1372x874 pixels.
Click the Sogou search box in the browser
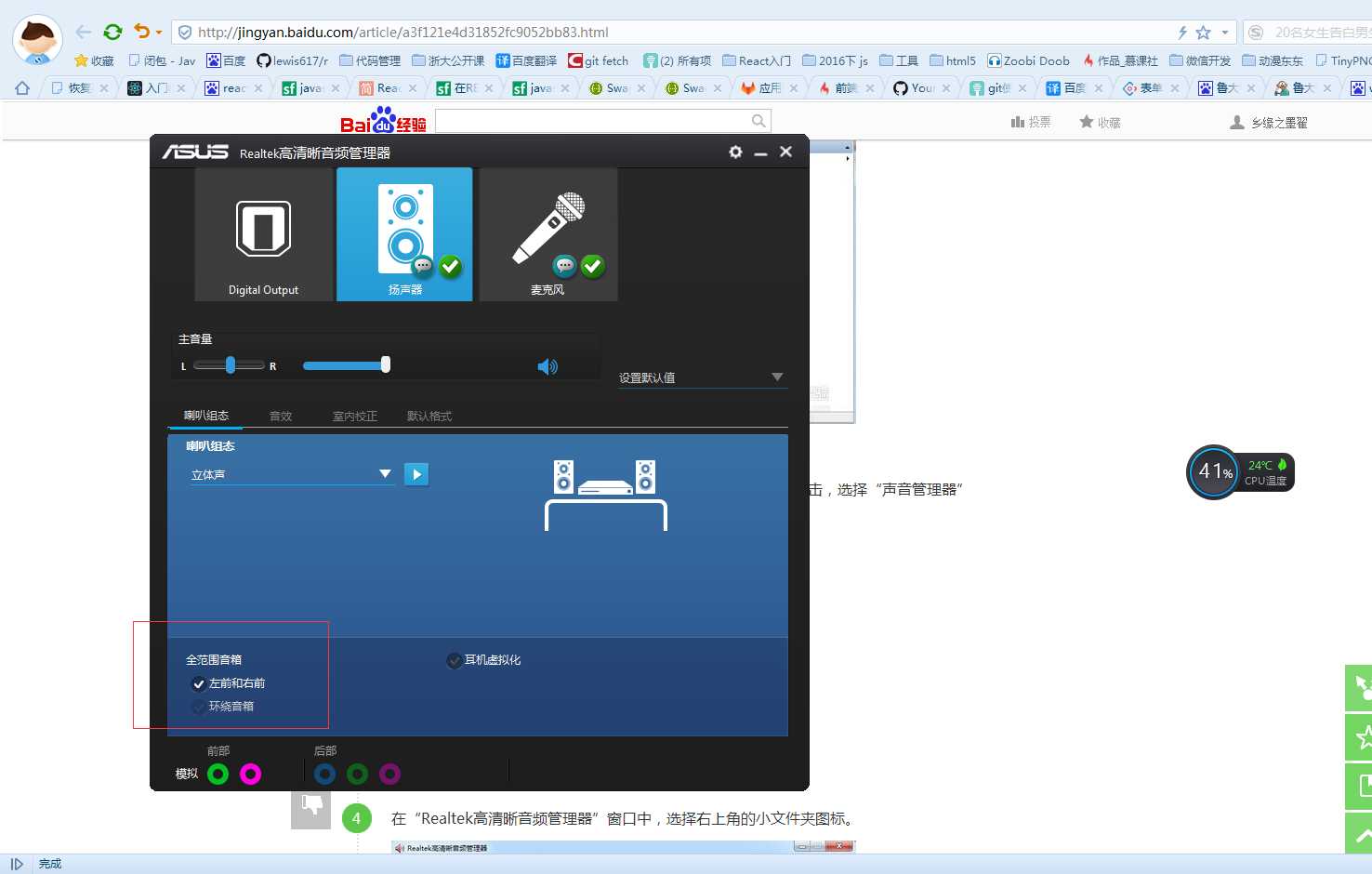[x=1307, y=33]
